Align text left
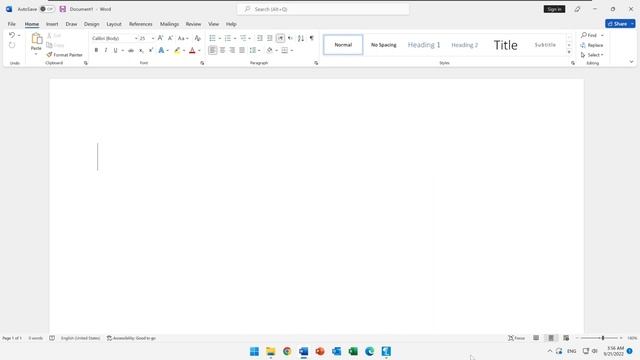The height and width of the screenshot is (360, 640). [x=212, y=50]
